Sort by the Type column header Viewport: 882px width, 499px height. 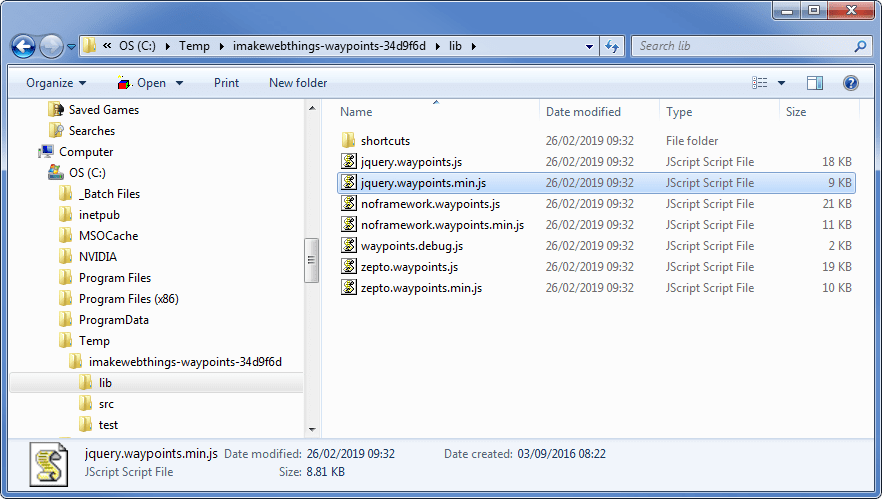pyautogui.click(x=679, y=112)
